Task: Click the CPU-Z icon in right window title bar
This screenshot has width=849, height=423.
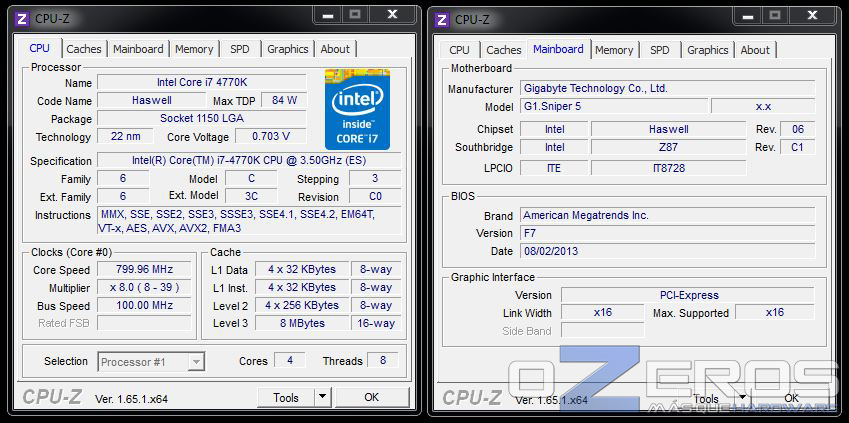Action: tap(442, 20)
